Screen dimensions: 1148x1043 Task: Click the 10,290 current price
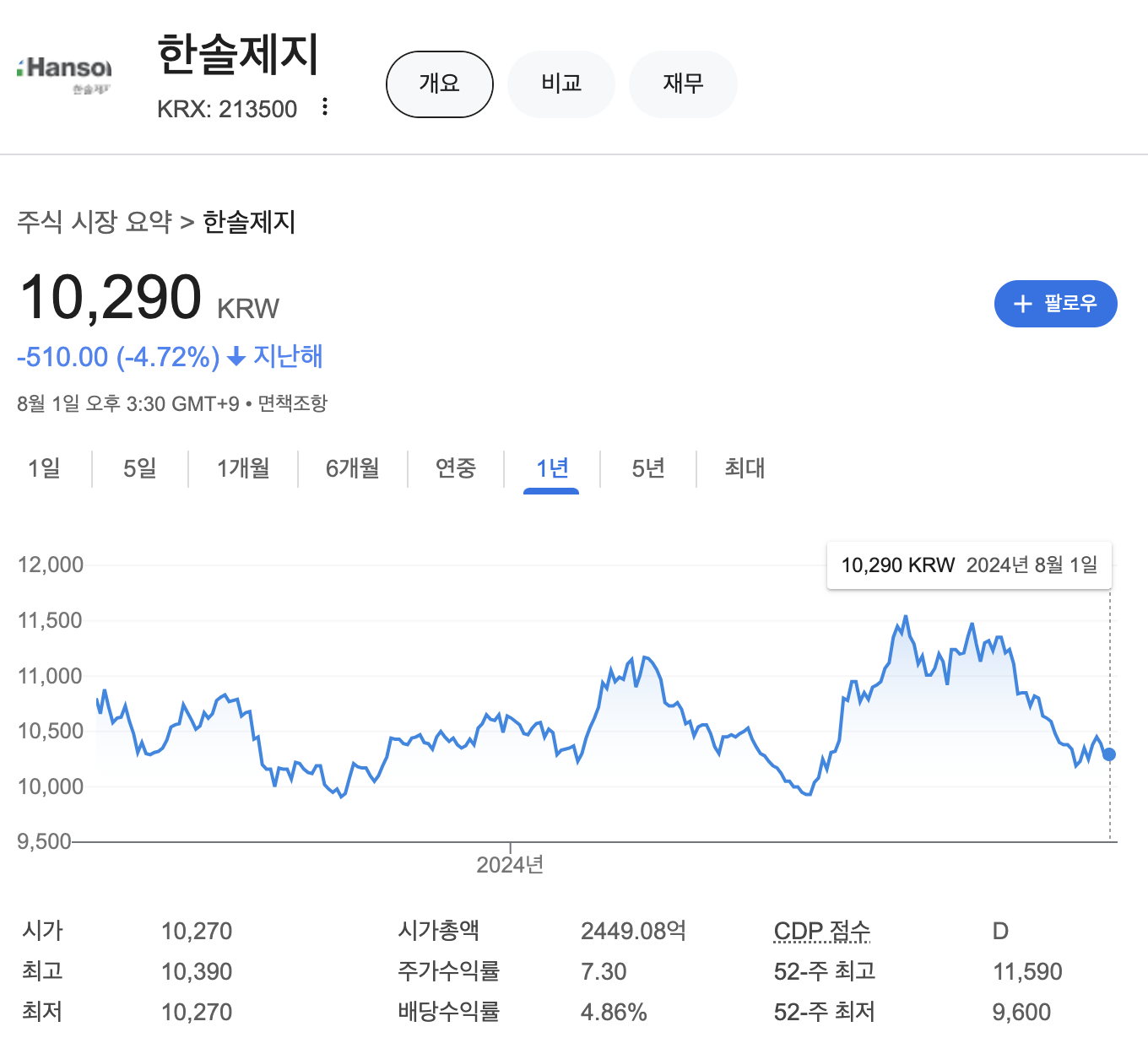[x=111, y=298]
